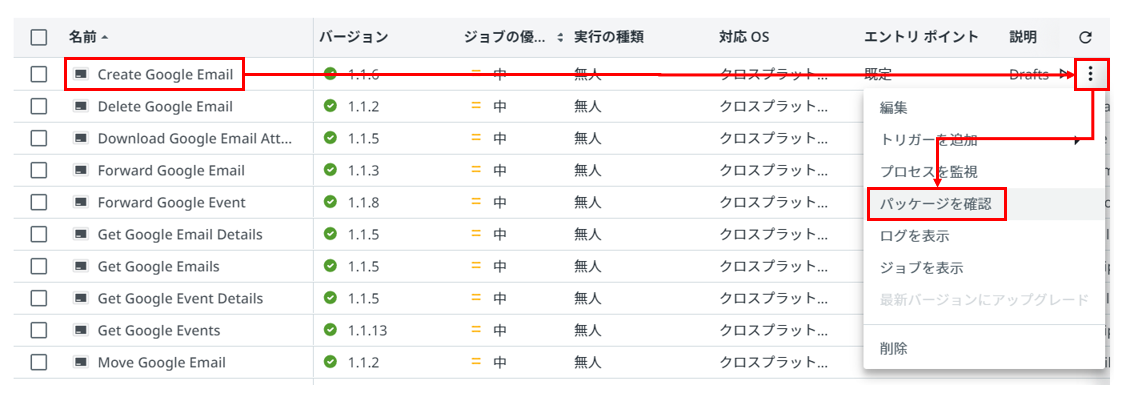Open the Download Google Email Att... process

point(195,138)
